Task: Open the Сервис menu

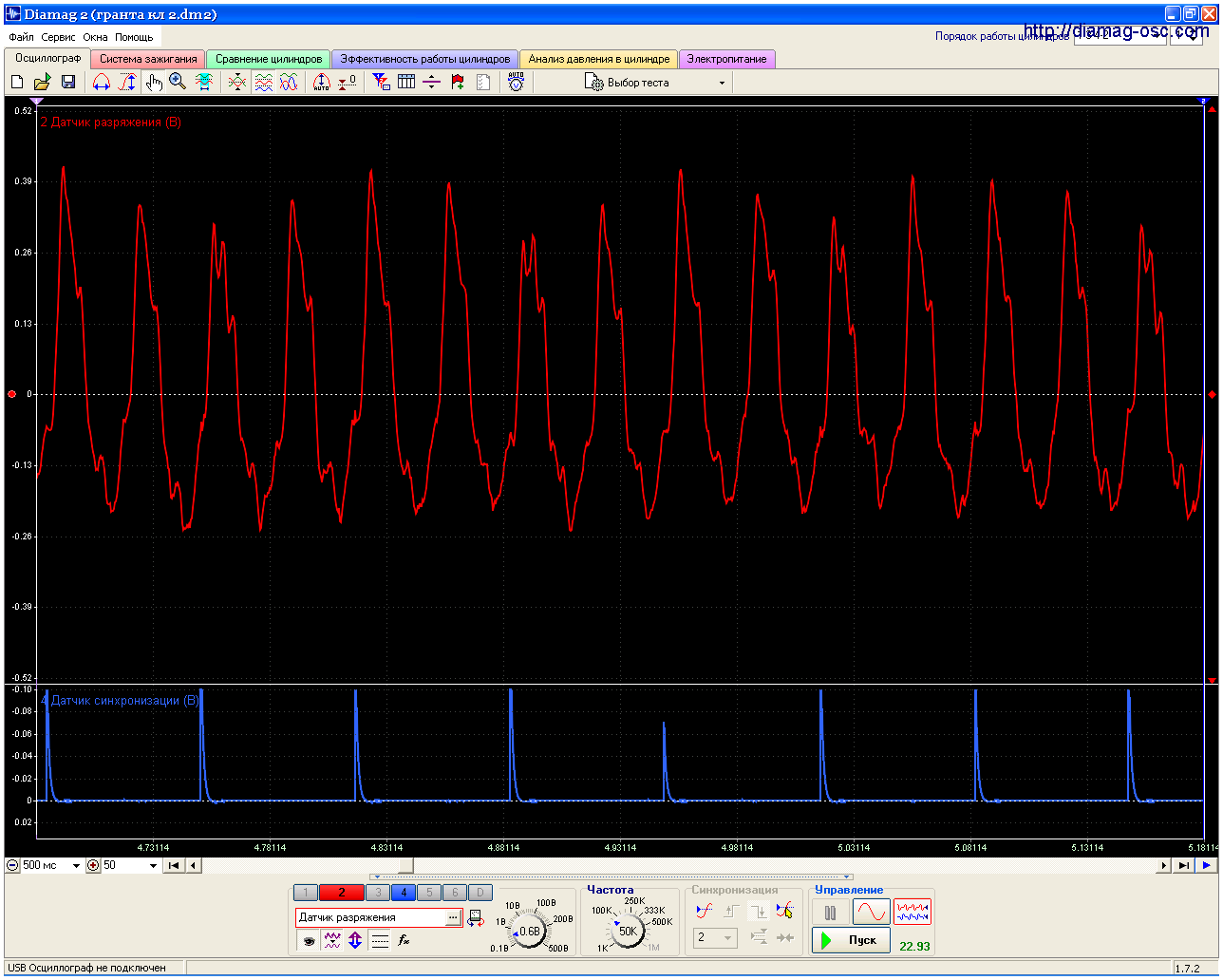Action: click(x=58, y=37)
